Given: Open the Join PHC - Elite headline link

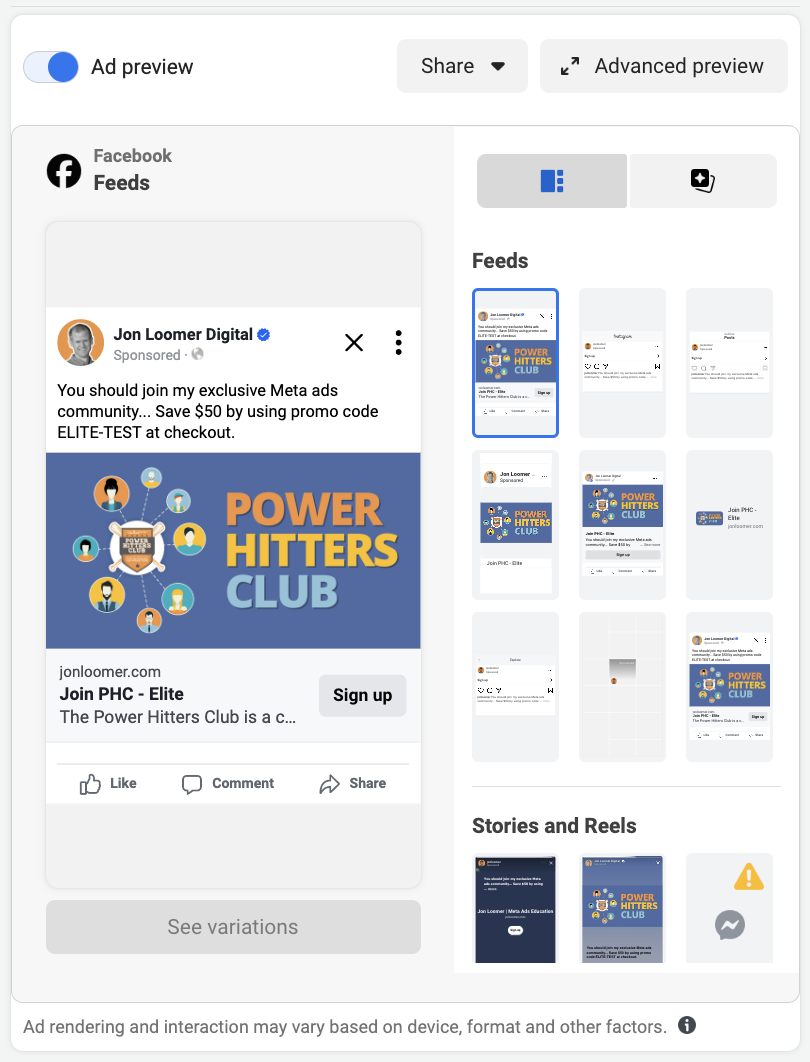Looking at the screenshot, I should (x=121, y=694).
